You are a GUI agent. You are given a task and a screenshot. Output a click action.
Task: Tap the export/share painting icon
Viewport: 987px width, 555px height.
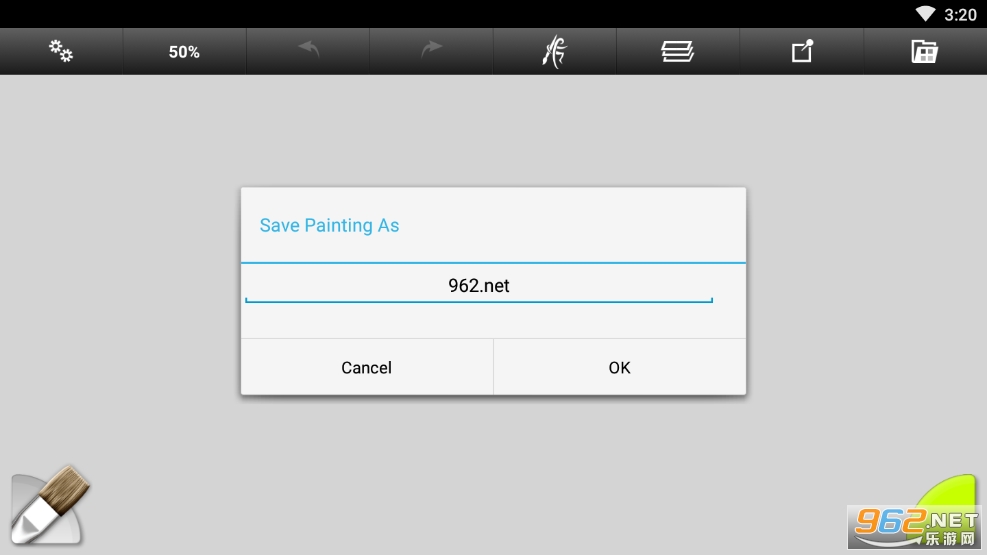(802, 52)
